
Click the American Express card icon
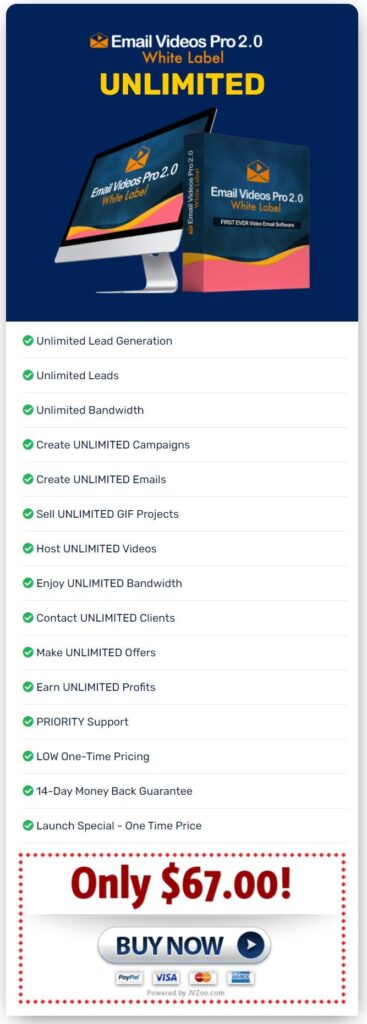click(x=240, y=978)
